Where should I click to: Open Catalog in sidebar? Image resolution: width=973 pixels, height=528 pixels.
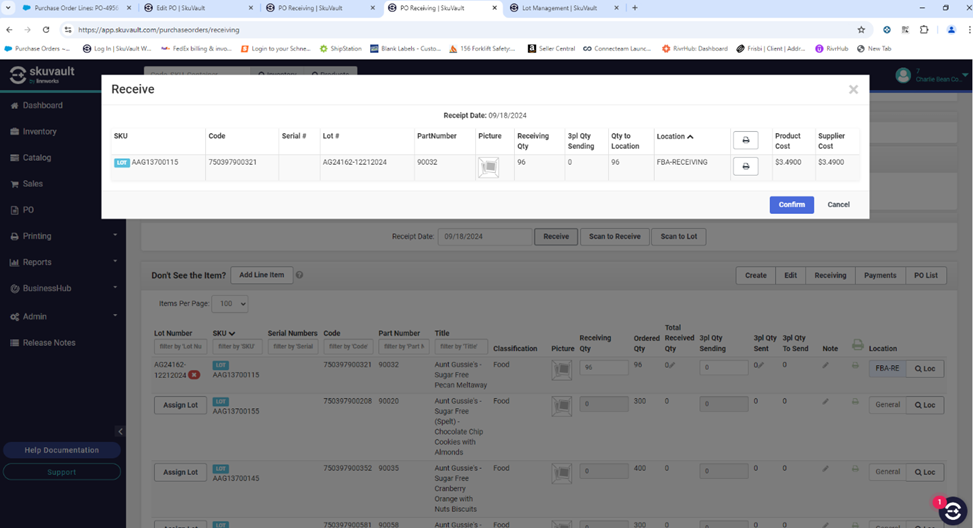click(x=37, y=158)
